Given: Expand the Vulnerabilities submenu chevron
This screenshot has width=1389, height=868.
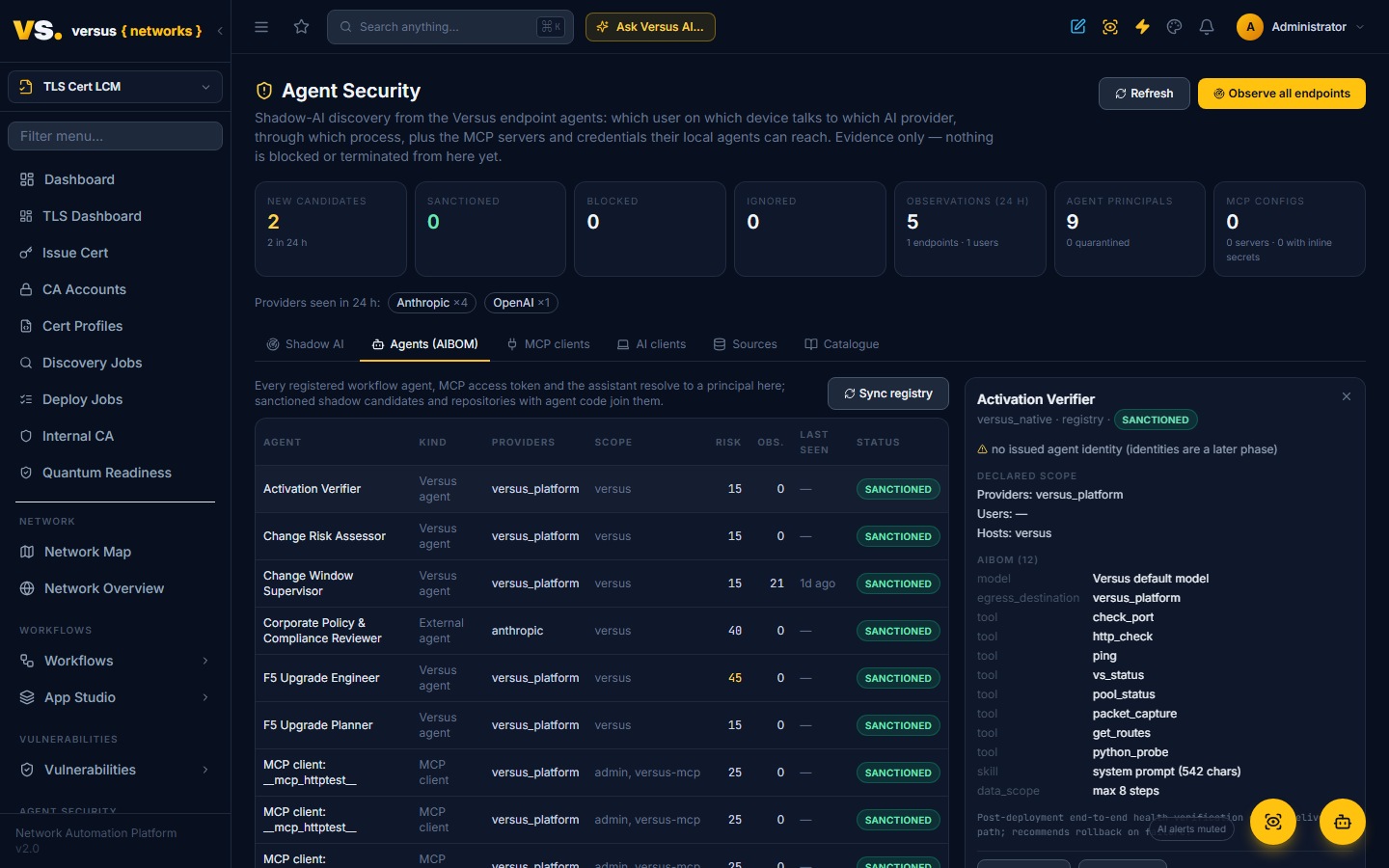Looking at the screenshot, I should click(x=205, y=770).
